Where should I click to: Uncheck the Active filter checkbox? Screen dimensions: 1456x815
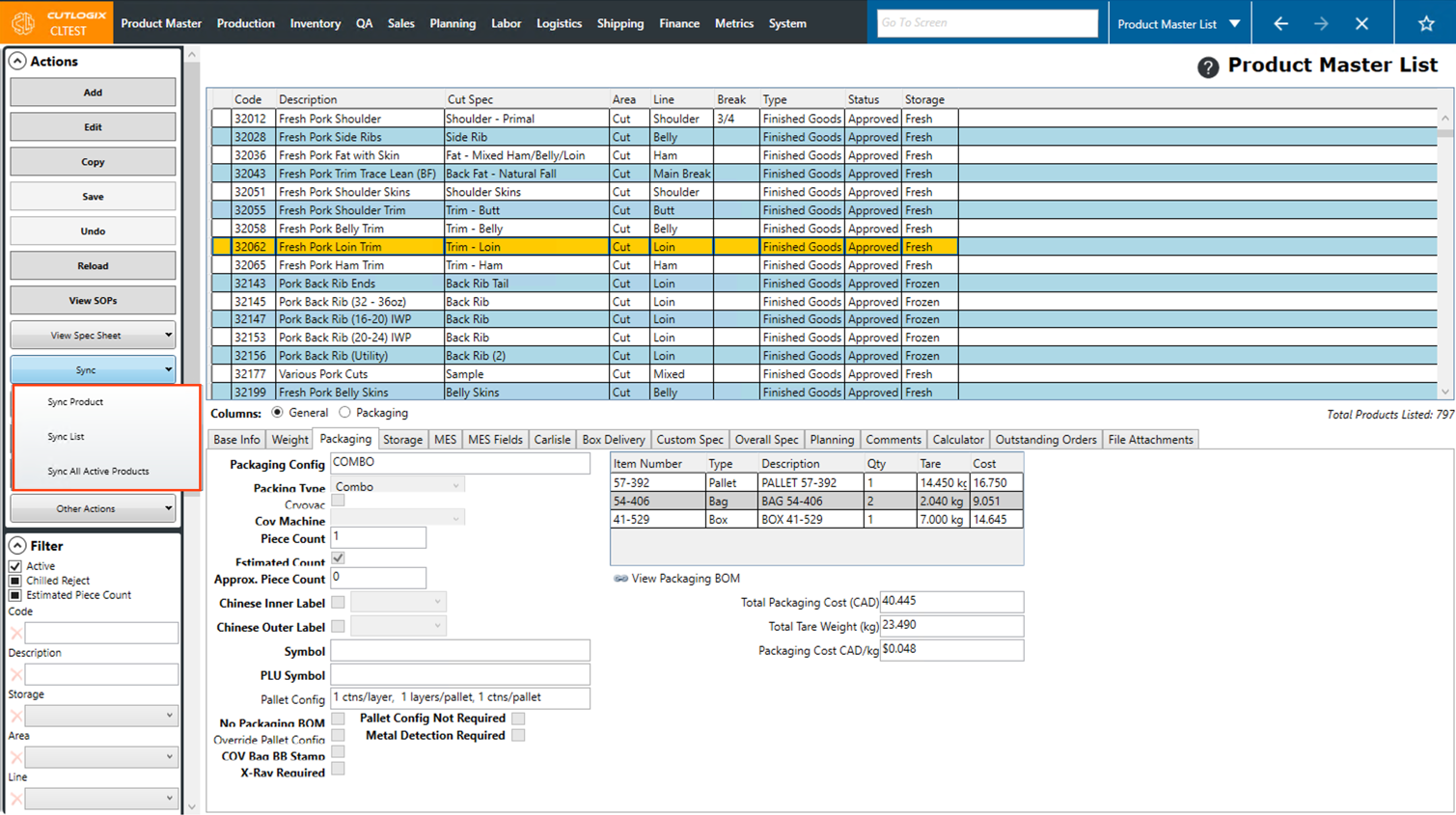[15, 566]
